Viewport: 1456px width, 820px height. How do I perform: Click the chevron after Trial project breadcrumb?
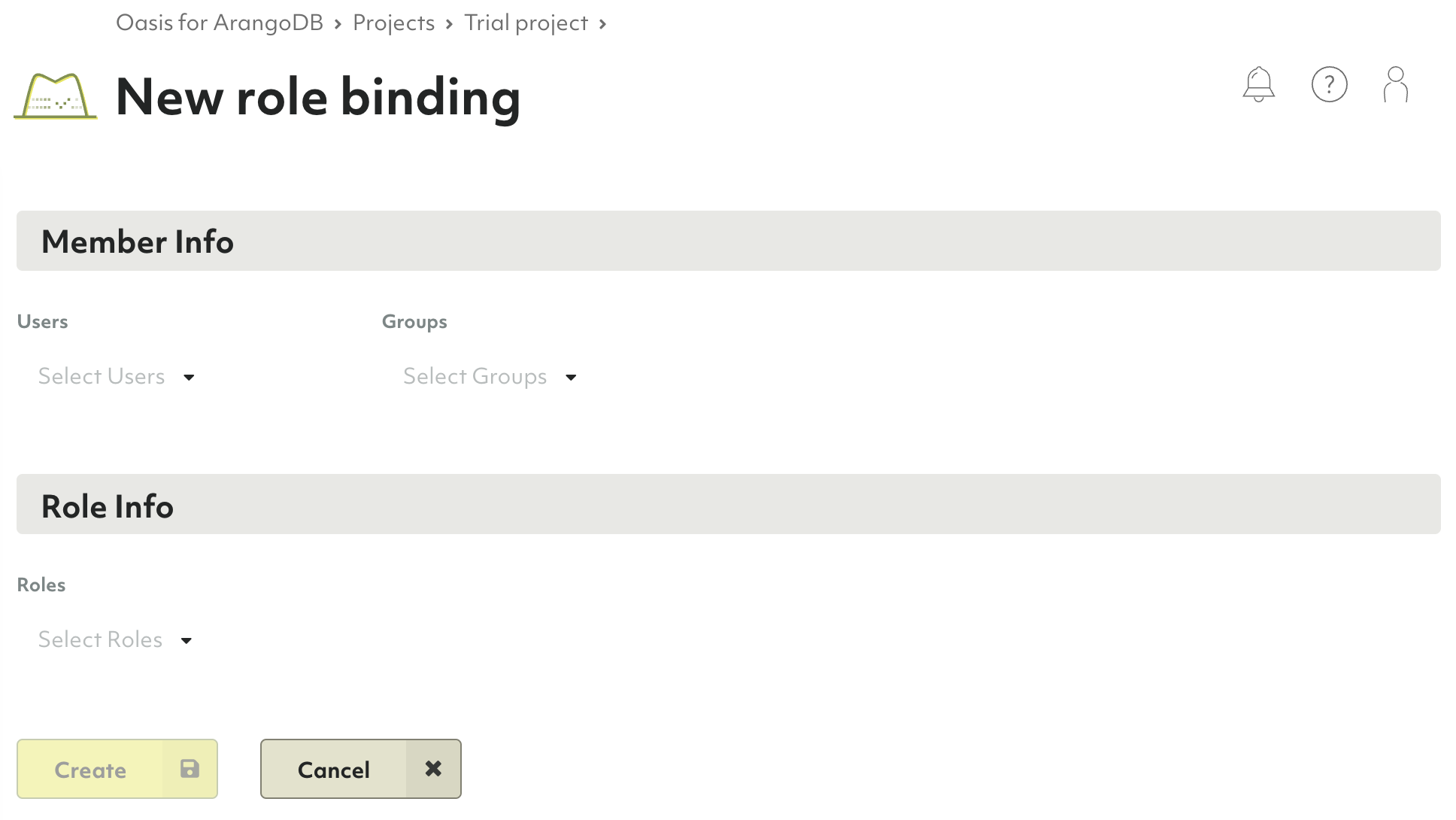pyautogui.click(x=602, y=24)
